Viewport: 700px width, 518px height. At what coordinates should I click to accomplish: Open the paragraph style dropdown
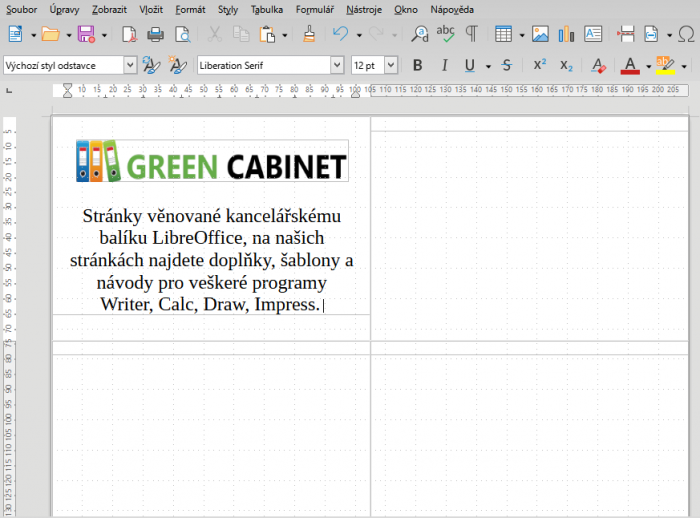130,65
